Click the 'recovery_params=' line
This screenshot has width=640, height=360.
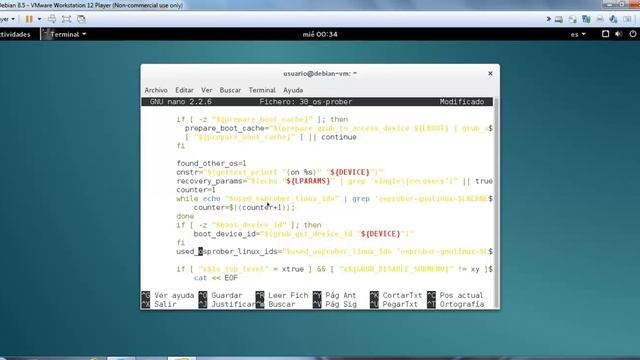click(334, 181)
